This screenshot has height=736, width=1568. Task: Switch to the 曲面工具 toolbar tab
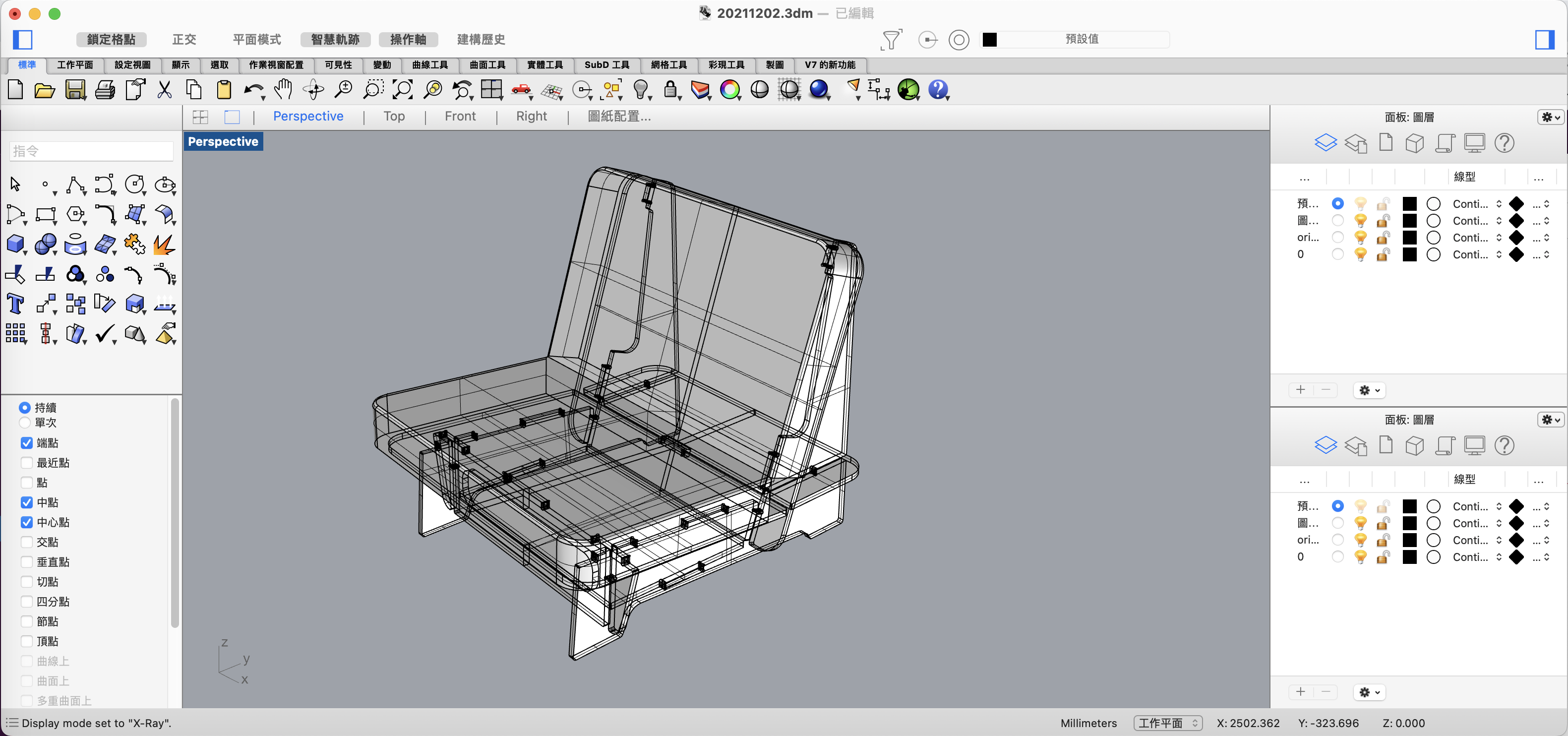pyautogui.click(x=487, y=64)
